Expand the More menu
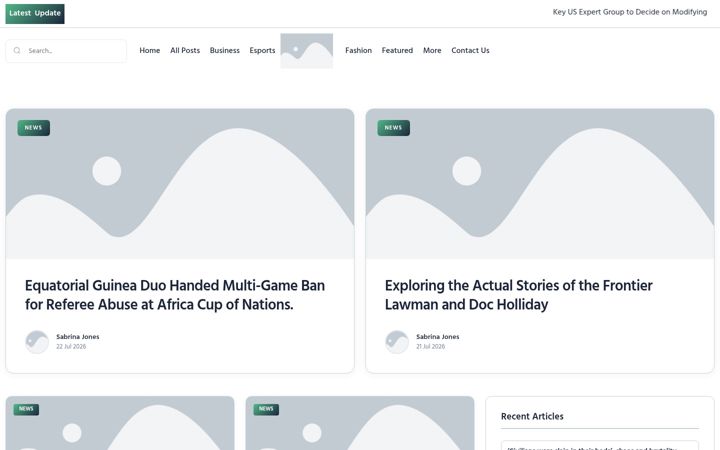The width and height of the screenshot is (720, 450). point(432,51)
